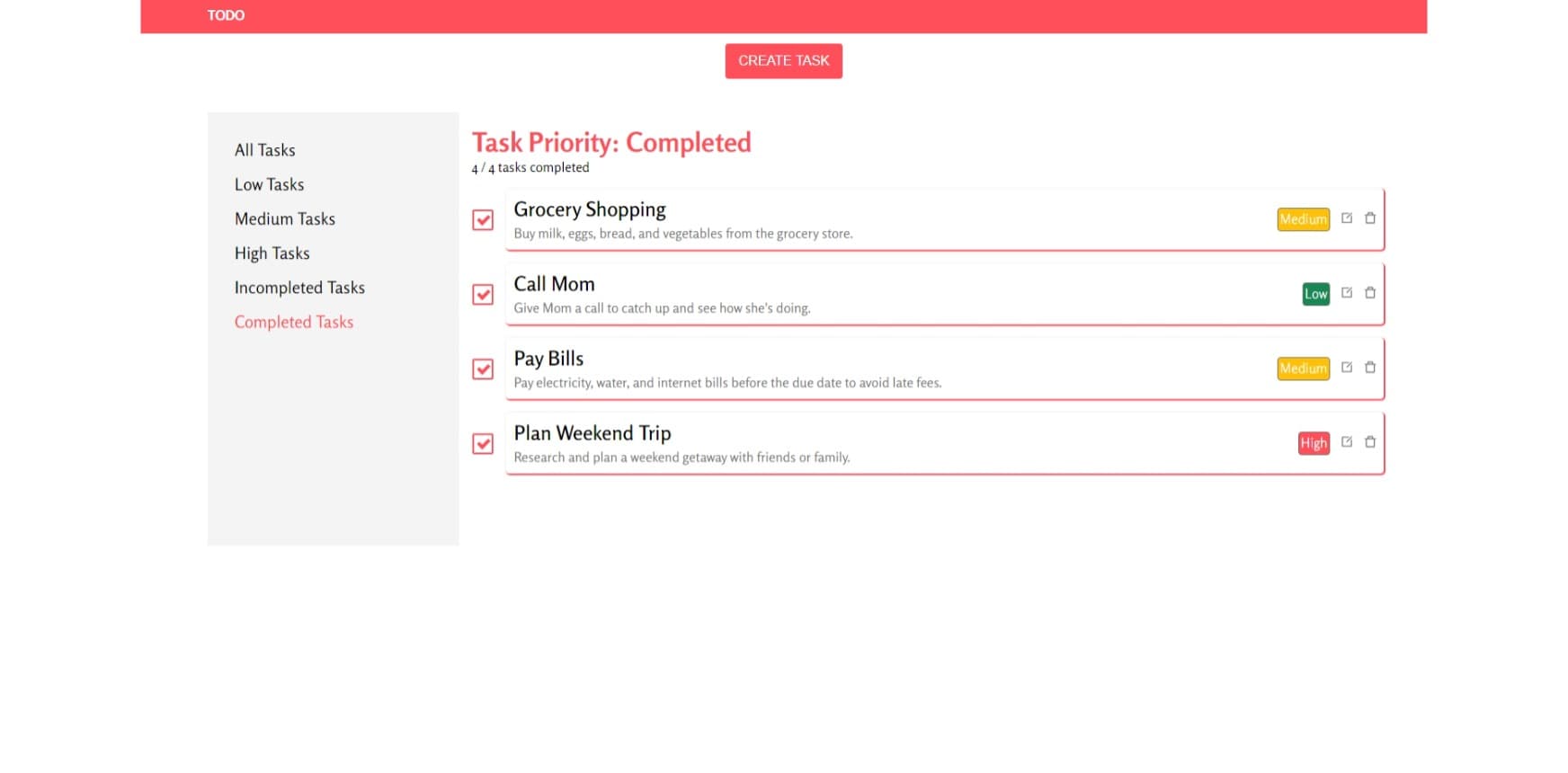Image resolution: width=1568 pixels, height=773 pixels.
Task: Edit the Plan Weekend Trip task
Action: coord(1347,441)
